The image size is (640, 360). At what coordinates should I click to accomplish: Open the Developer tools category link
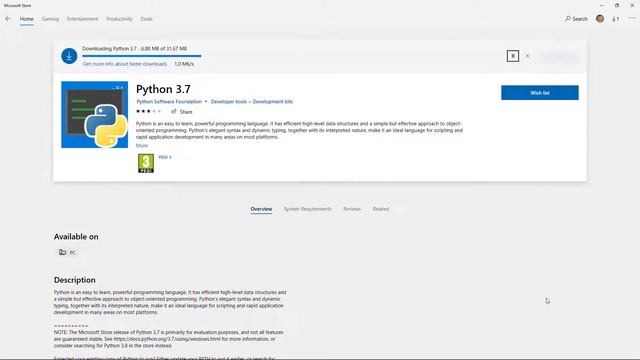tap(229, 102)
